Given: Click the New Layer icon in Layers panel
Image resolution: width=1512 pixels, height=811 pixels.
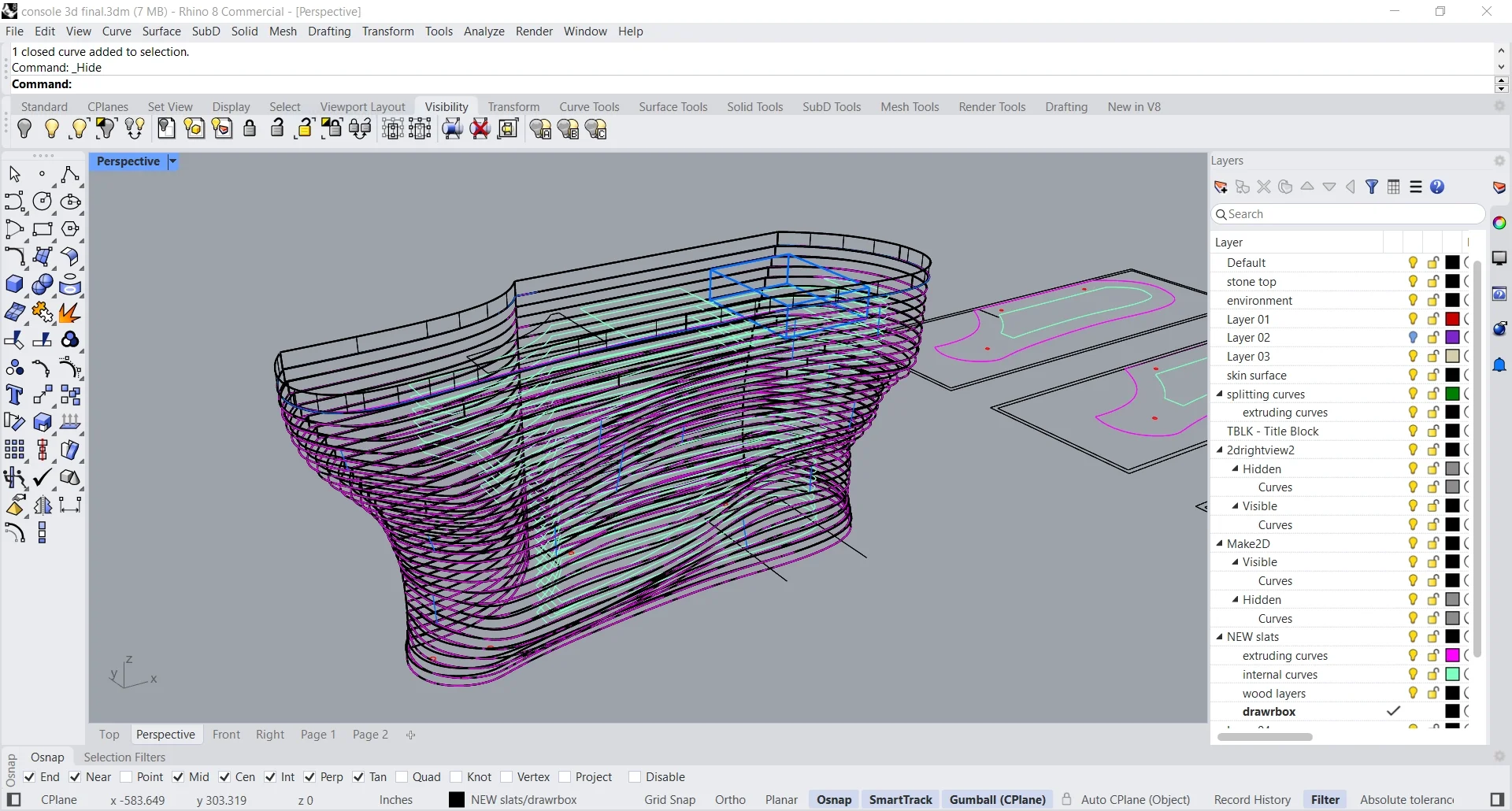Looking at the screenshot, I should click(1221, 187).
